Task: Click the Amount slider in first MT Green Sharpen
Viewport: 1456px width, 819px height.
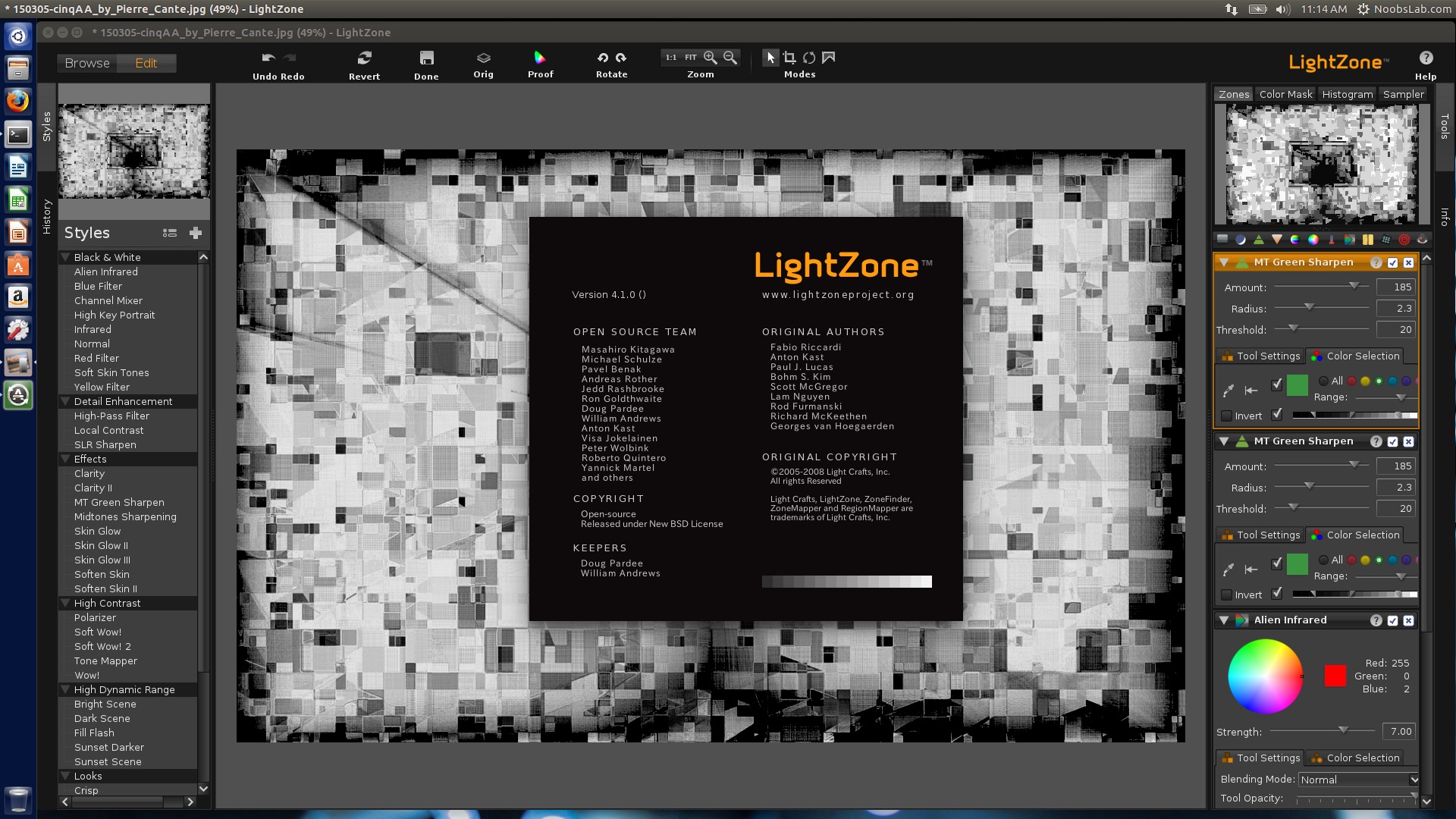Action: tap(1321, 287)
